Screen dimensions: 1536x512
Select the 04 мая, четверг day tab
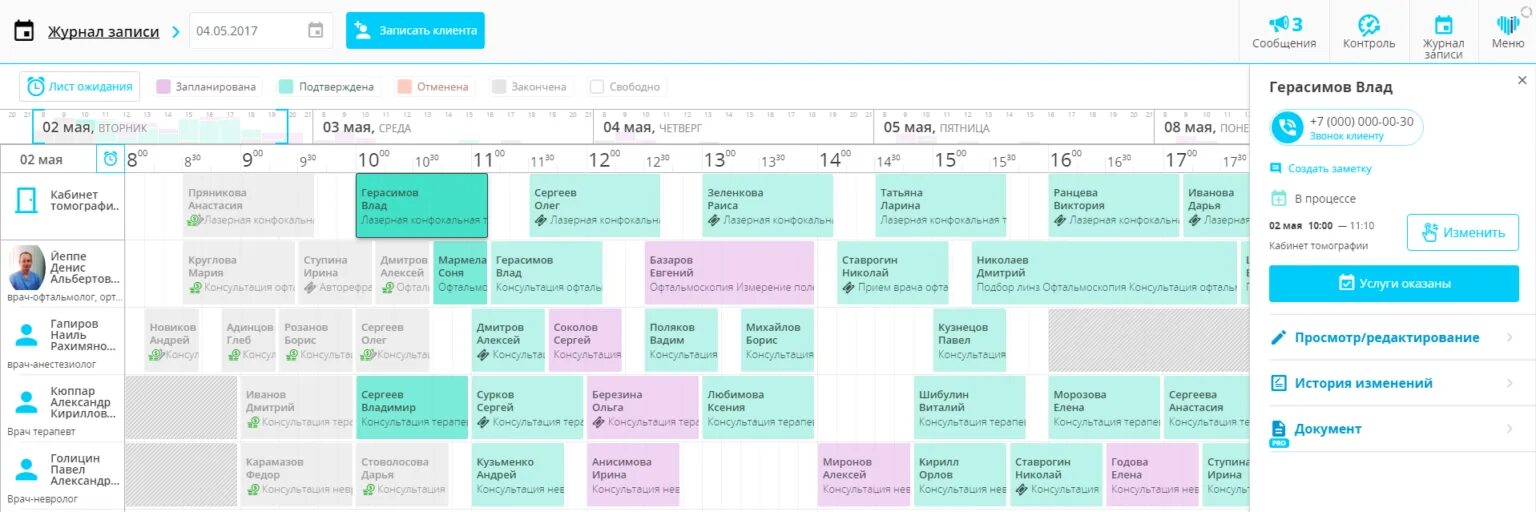point(734,127)
